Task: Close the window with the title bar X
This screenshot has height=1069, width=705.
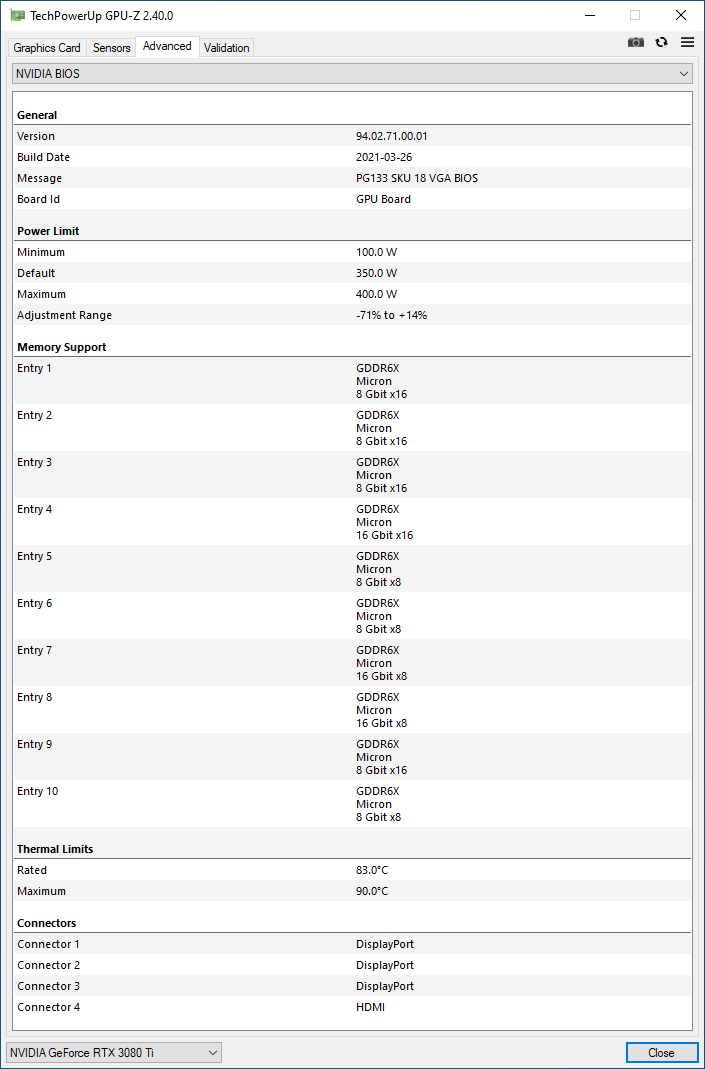Action: point(680,16)
